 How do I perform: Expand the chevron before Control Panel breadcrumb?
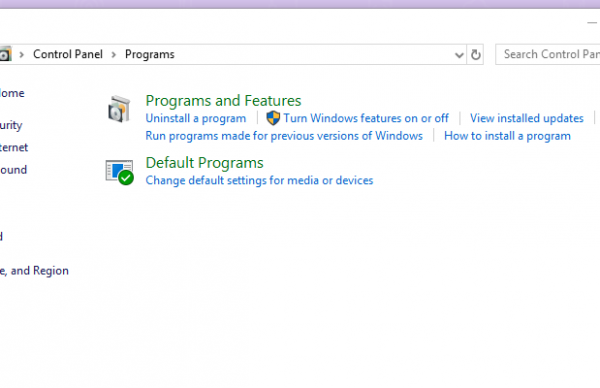21,55
